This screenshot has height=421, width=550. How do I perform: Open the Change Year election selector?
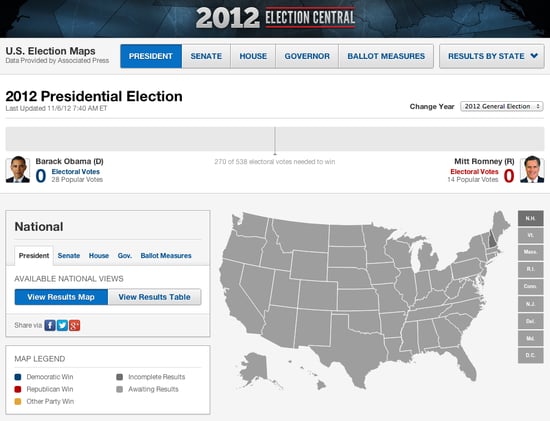502,106
